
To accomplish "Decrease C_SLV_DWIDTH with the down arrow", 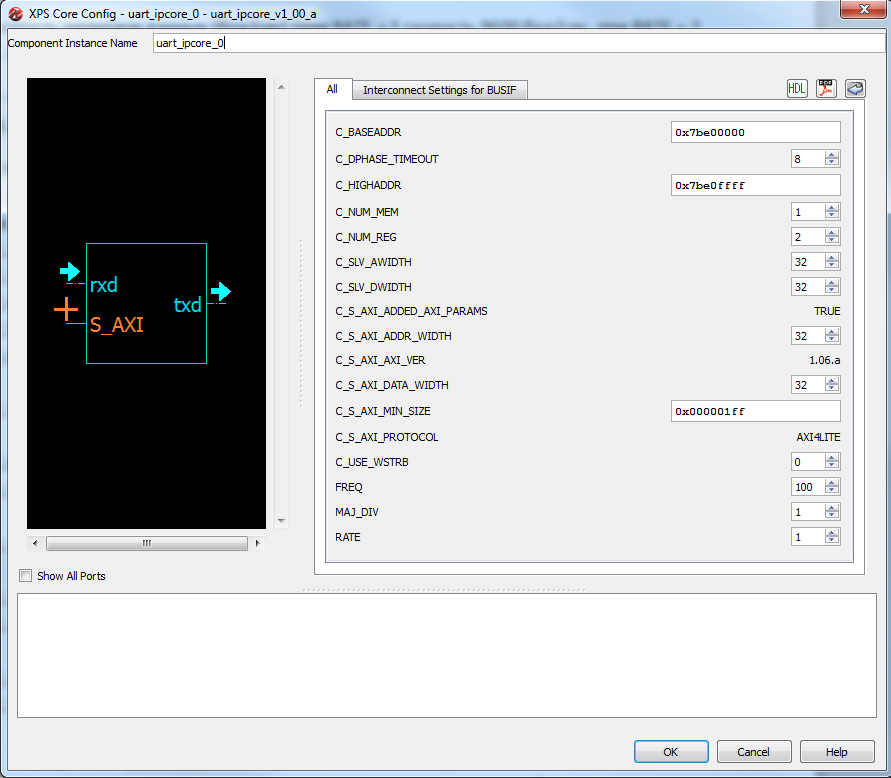I will point(832,290).
